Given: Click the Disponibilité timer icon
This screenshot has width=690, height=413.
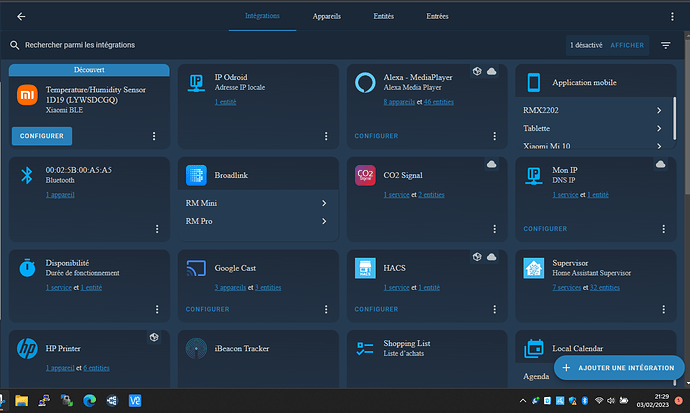Looking at the screenshot, I should pos(27,267).
